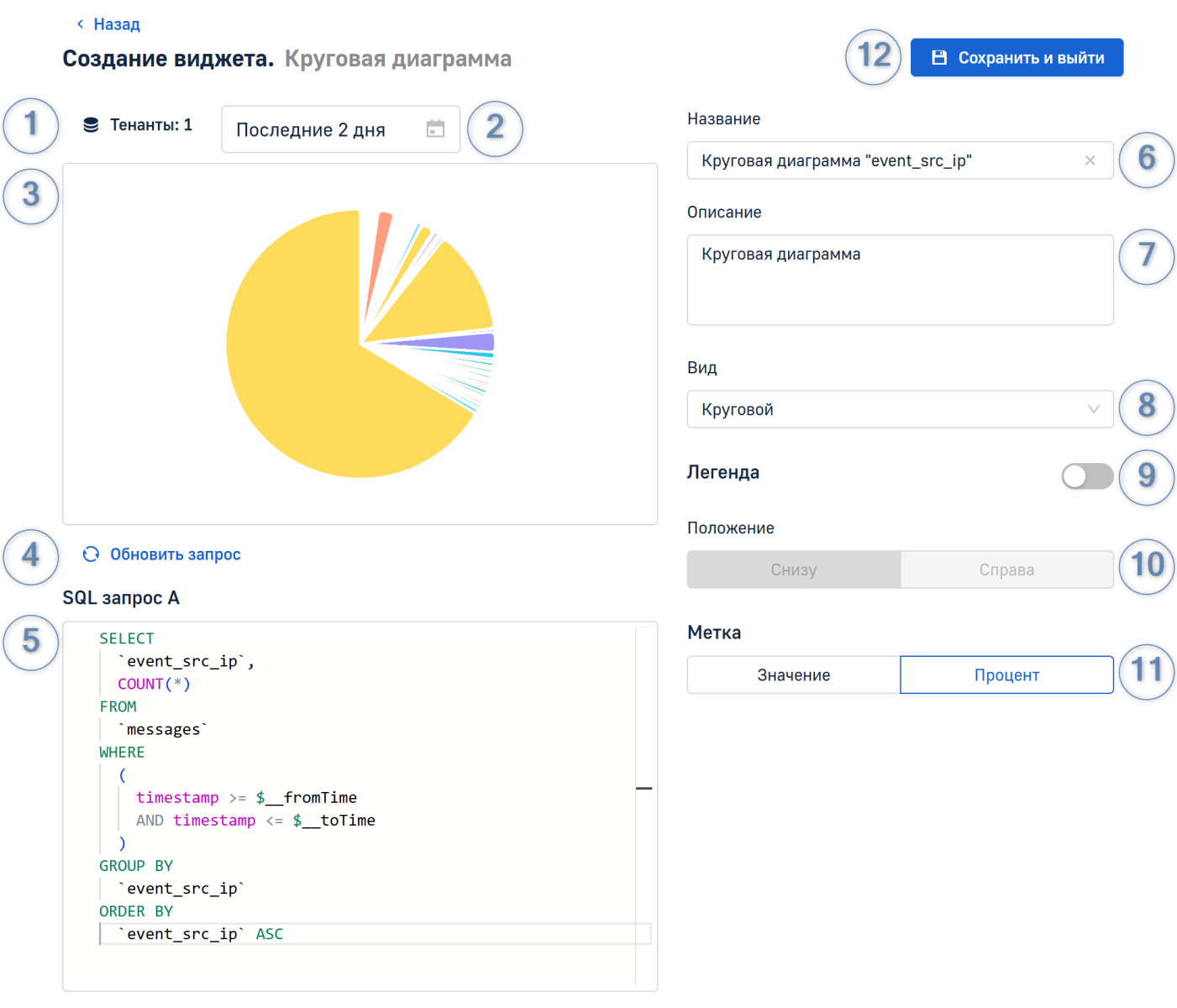Toggle the Легенда switch on
The image size is (1177, 1008).
click(x=1086, y=476)
